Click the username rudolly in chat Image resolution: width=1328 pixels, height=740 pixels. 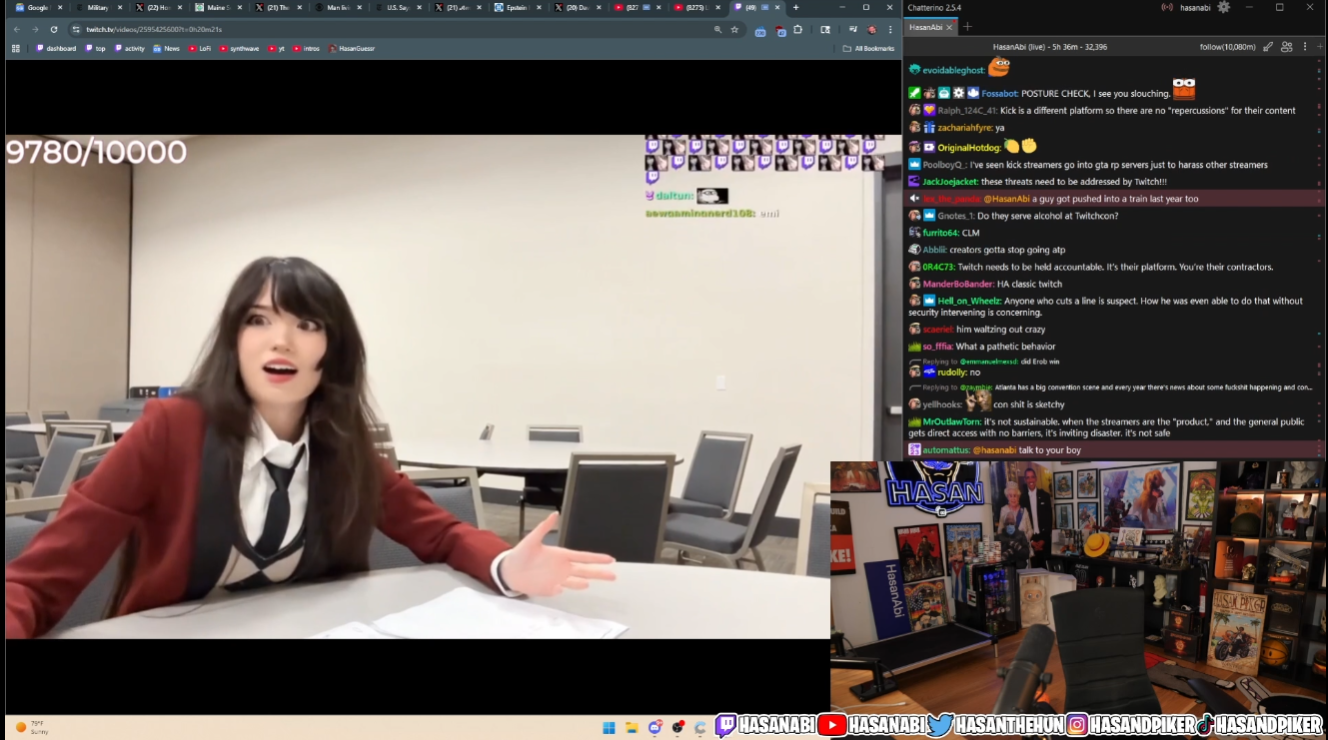(x=952, y=373)
